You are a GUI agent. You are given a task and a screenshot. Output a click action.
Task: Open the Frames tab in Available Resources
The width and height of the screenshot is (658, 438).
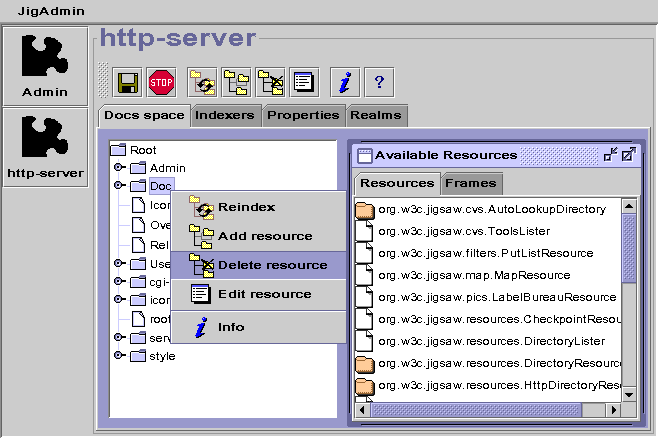(x=470, y=183)
